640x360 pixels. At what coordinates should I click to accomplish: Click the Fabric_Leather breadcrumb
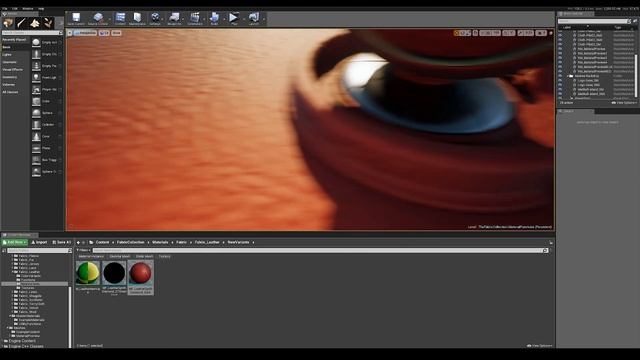[207, 242]
